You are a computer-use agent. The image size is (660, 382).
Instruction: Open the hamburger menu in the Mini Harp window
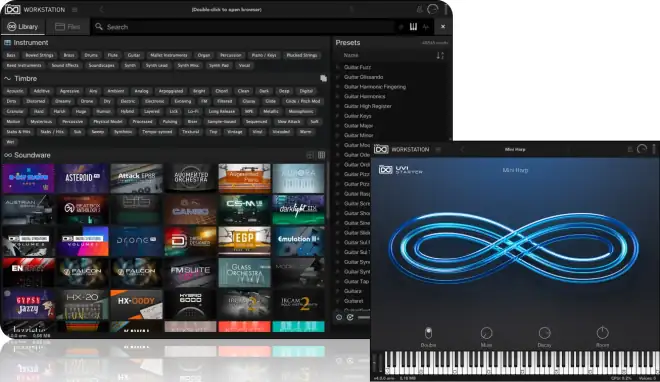(438, 149)
